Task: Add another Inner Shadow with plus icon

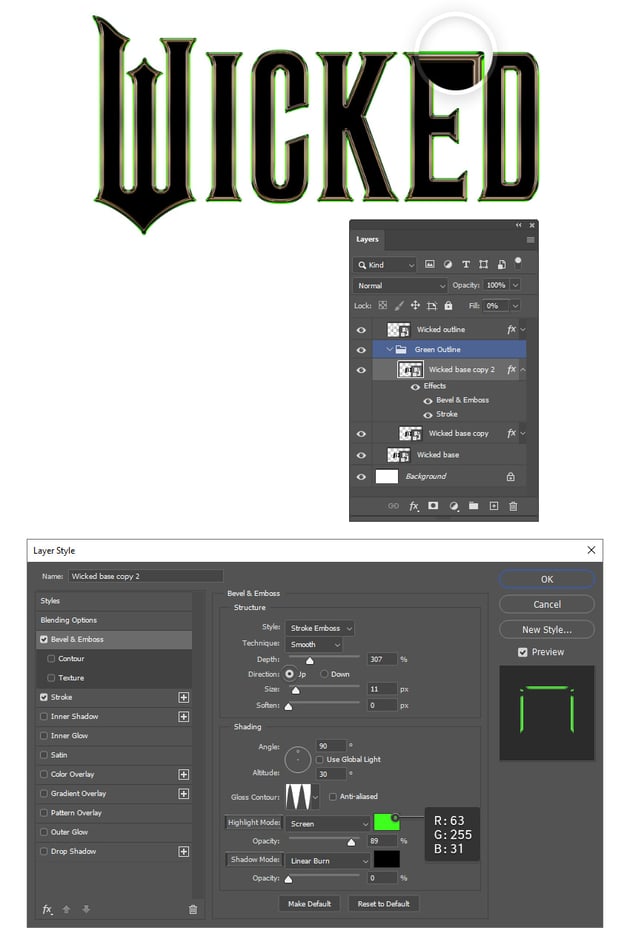Action: click(x=184, y=717)
